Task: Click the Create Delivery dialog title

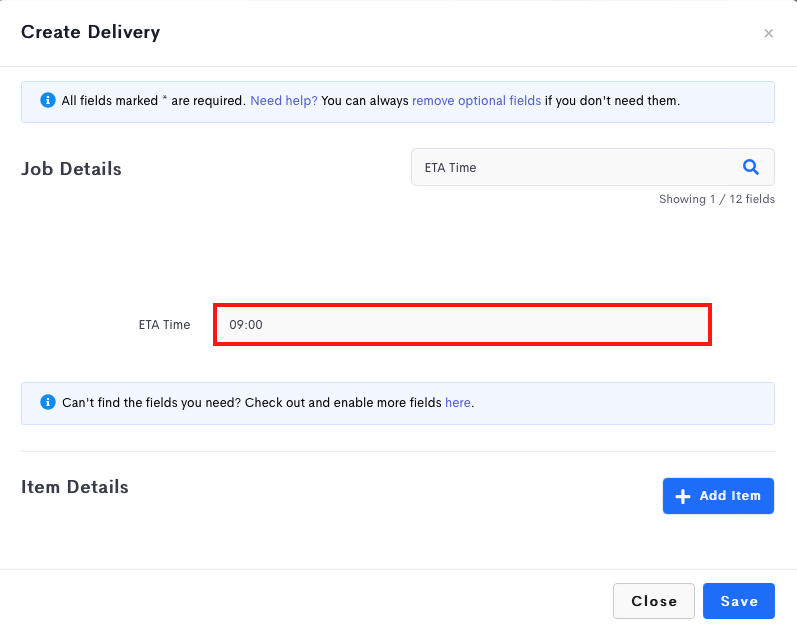Action: click(x=90, y=32)
